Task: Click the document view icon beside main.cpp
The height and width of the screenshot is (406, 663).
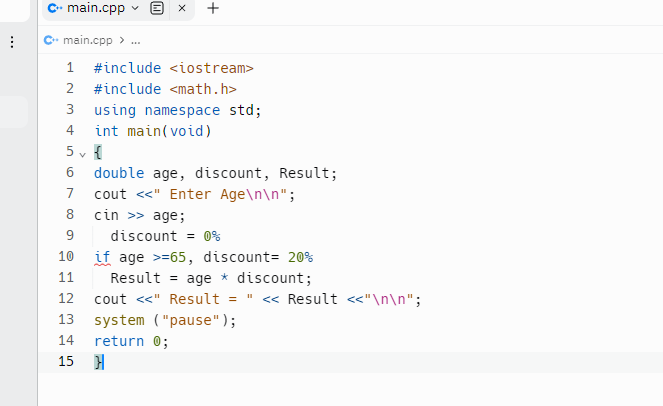Action: pyautogui.click(x=157, y=8)
